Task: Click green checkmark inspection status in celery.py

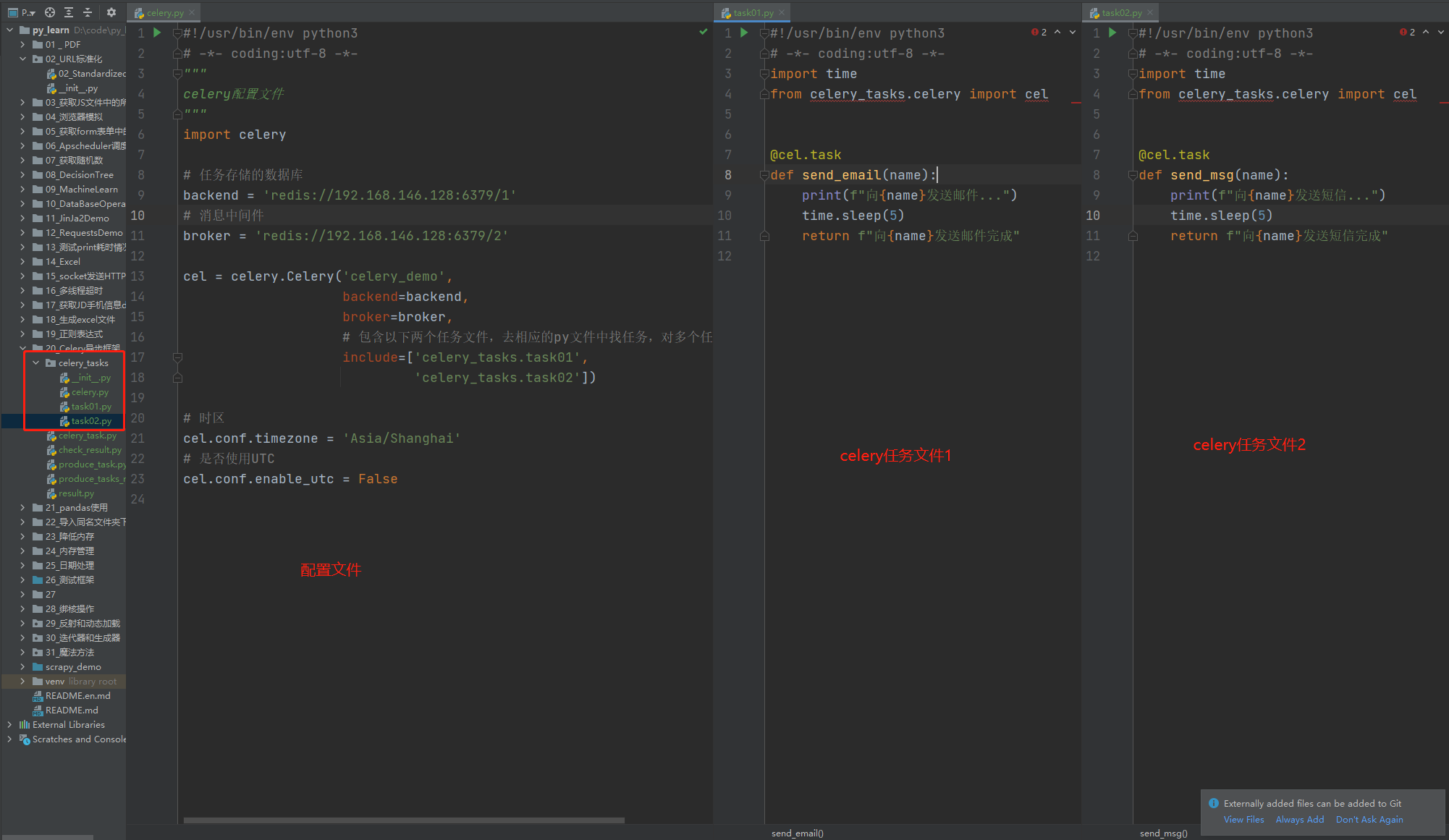Action: [x=703, y=32]
